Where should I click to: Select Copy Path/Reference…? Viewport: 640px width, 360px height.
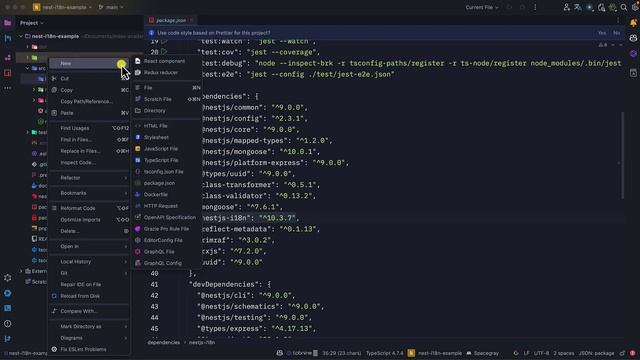(x=89, y=101)
